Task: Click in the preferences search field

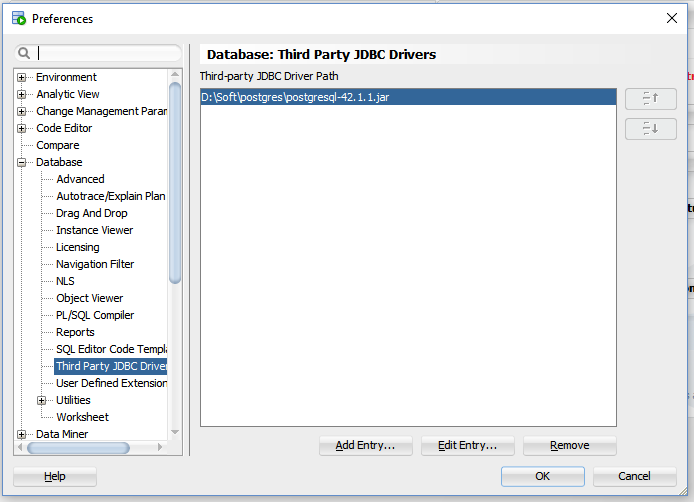Action: click(108, 53)
